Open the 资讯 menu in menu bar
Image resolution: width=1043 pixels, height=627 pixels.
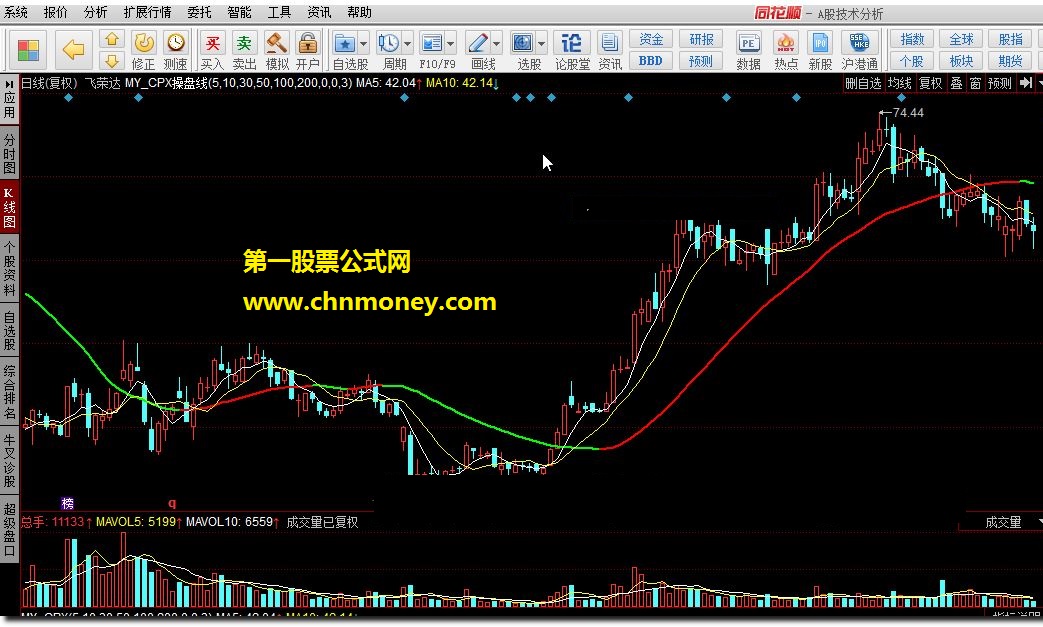tap(319, 12)
